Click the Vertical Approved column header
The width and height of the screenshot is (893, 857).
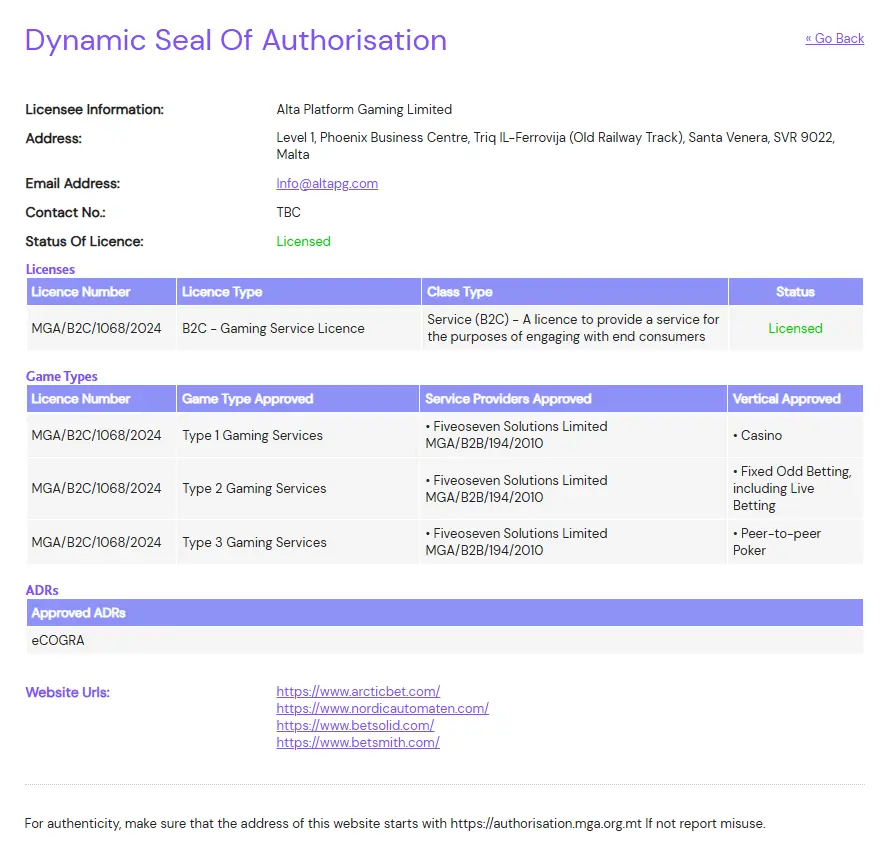785,399
